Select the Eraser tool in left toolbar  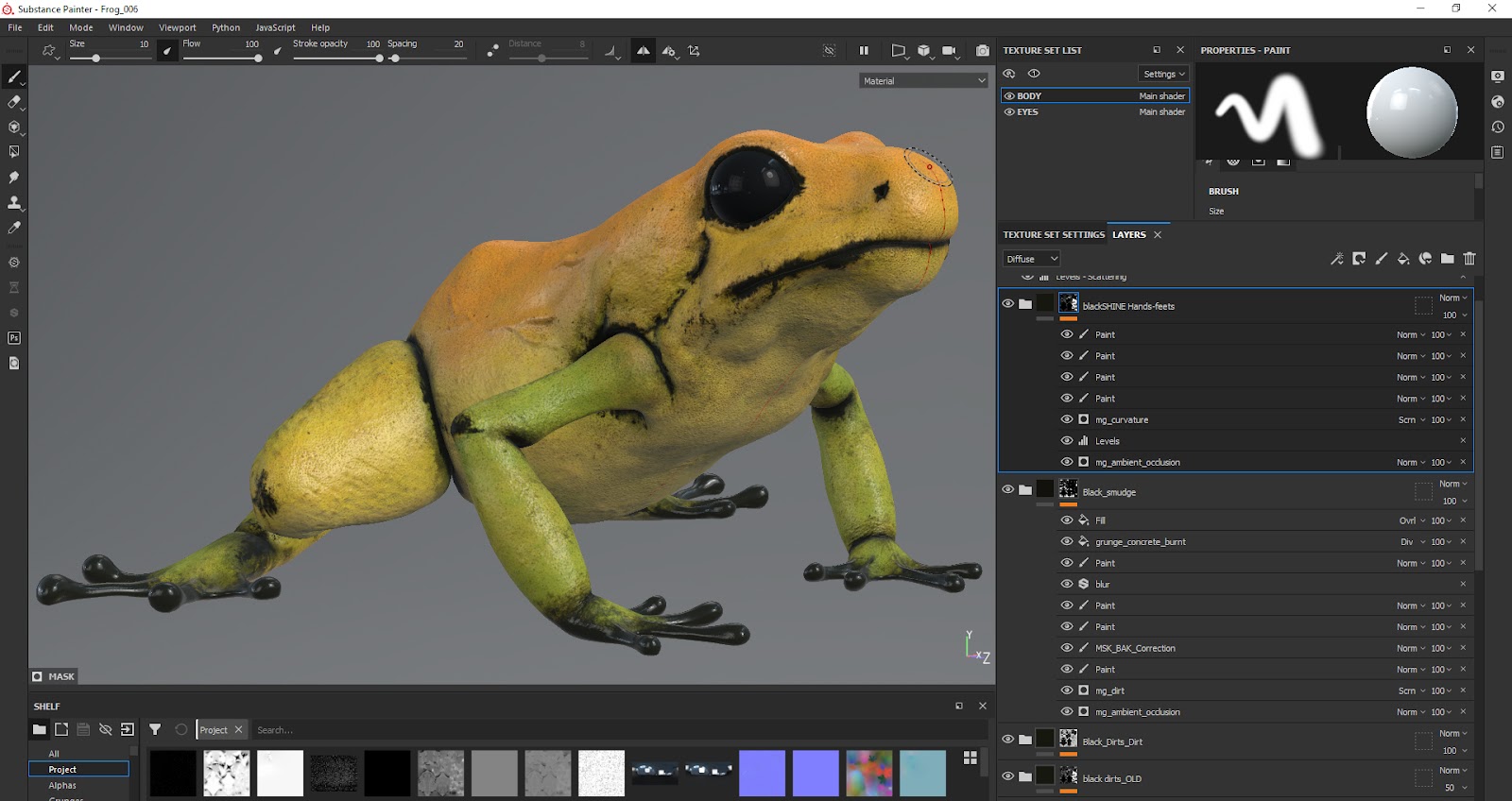pyautogui.click(x=14, y=102)
